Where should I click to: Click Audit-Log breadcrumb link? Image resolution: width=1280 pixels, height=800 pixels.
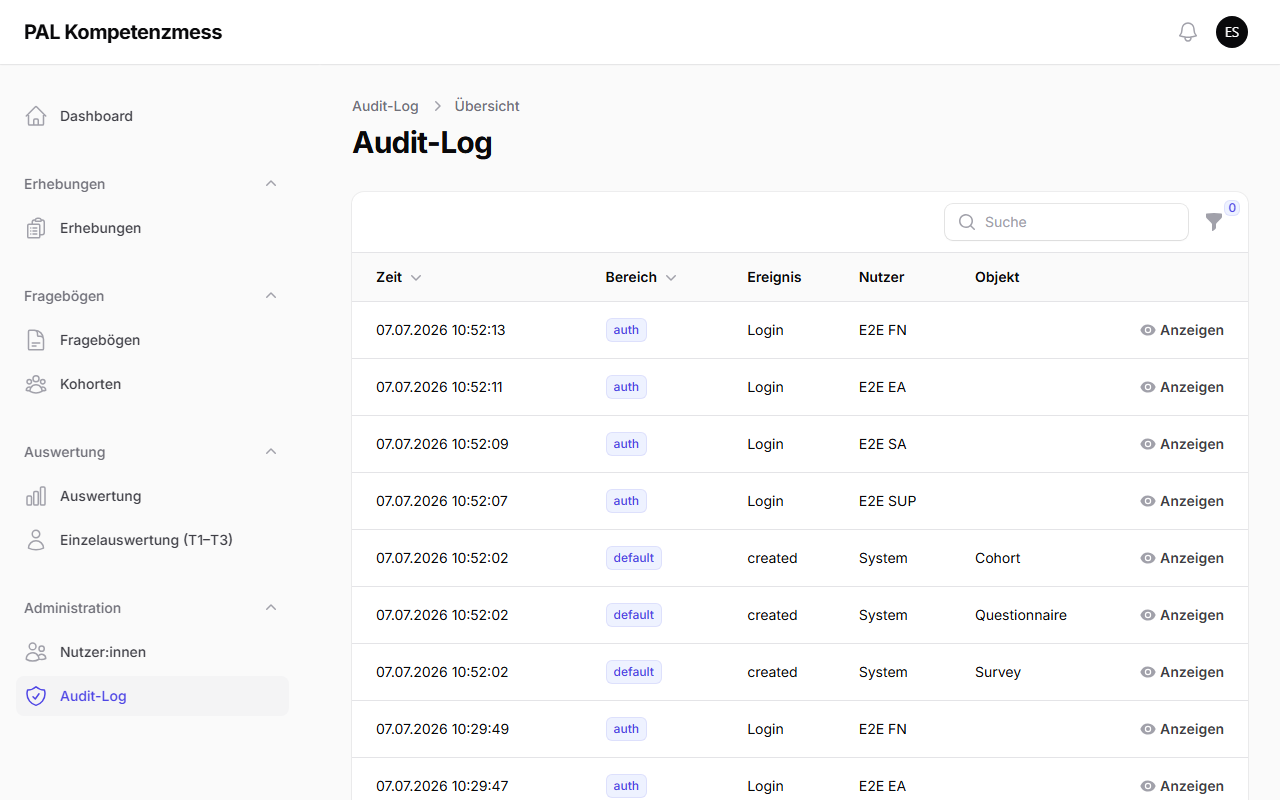[x=385, y=106]
